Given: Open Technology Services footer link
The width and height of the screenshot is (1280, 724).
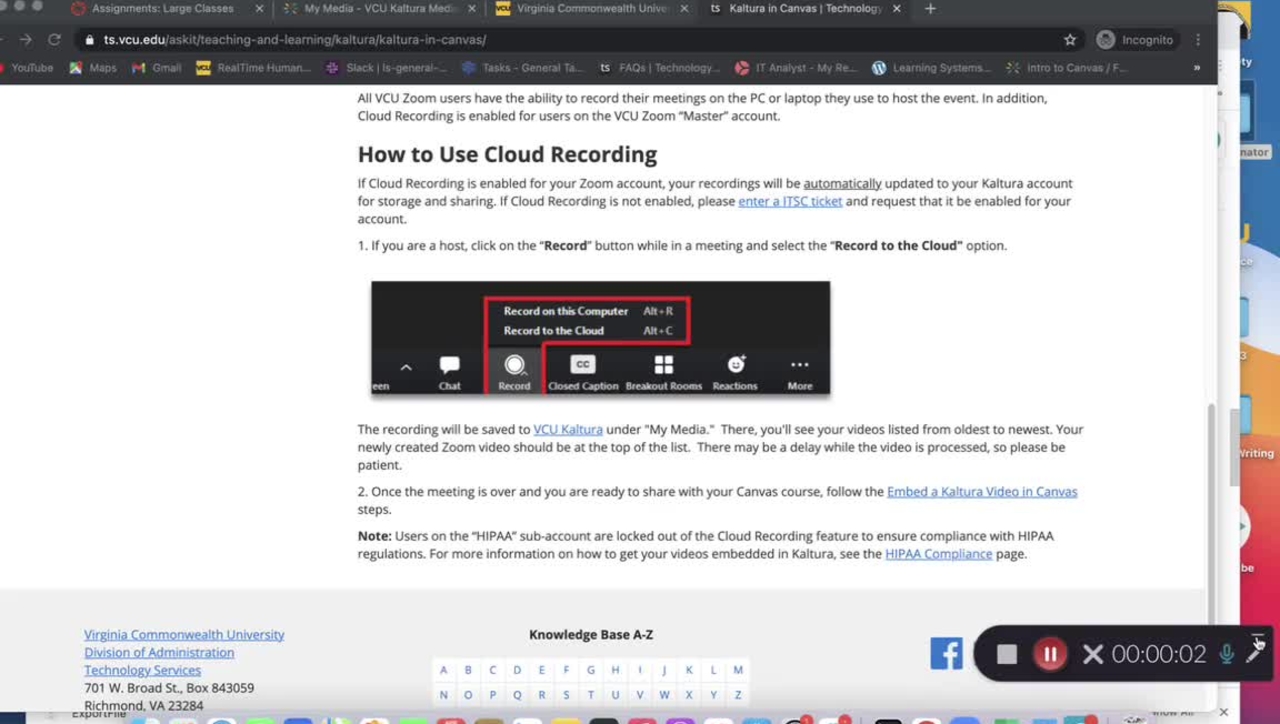Looking at the screenshot, I should coord(142,670).
